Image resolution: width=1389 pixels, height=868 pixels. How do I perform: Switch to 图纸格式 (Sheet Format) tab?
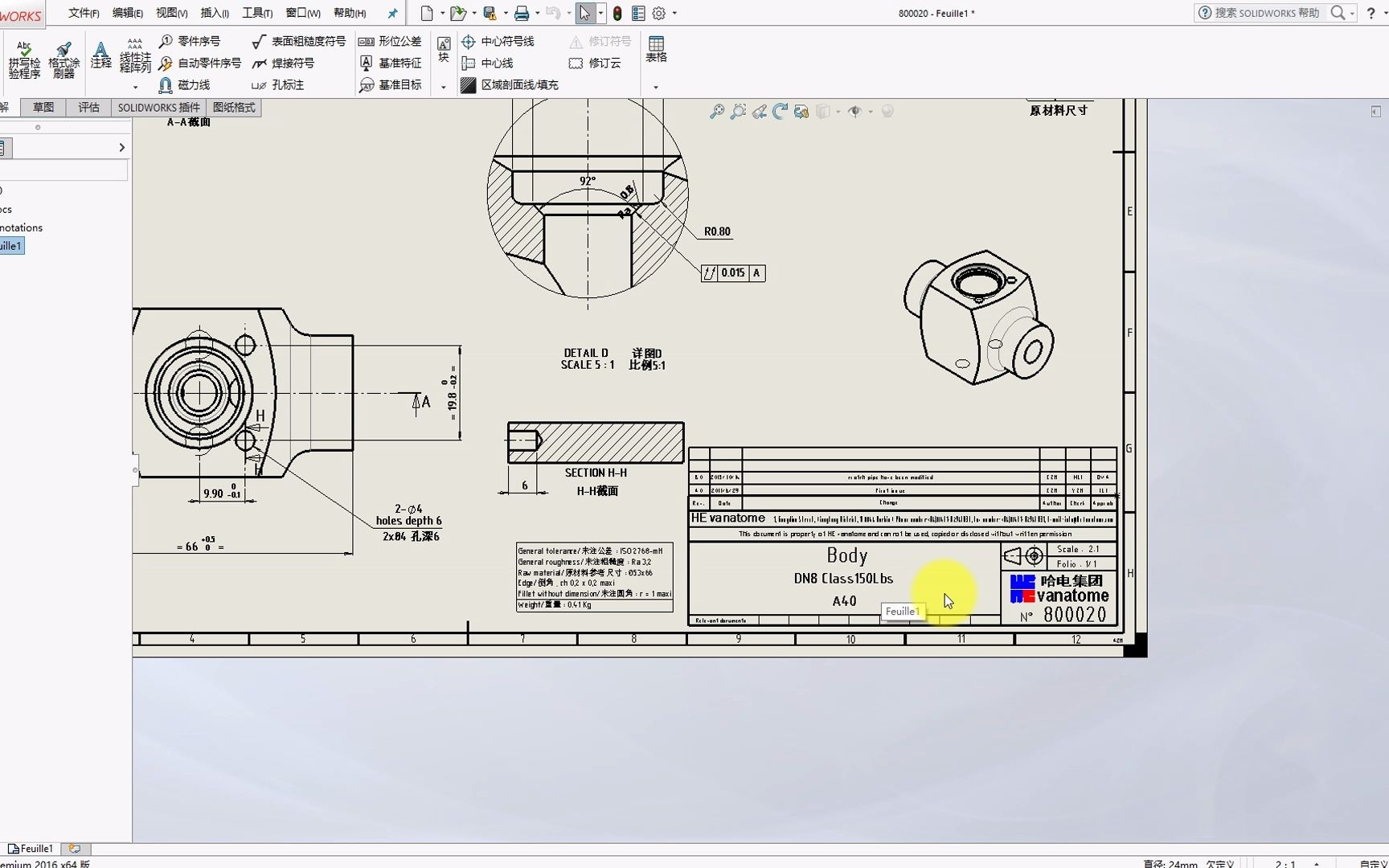tap(233, 107)
